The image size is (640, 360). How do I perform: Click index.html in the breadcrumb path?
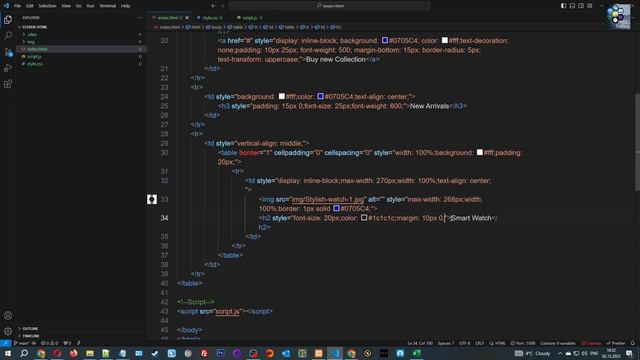pos(169,27)
